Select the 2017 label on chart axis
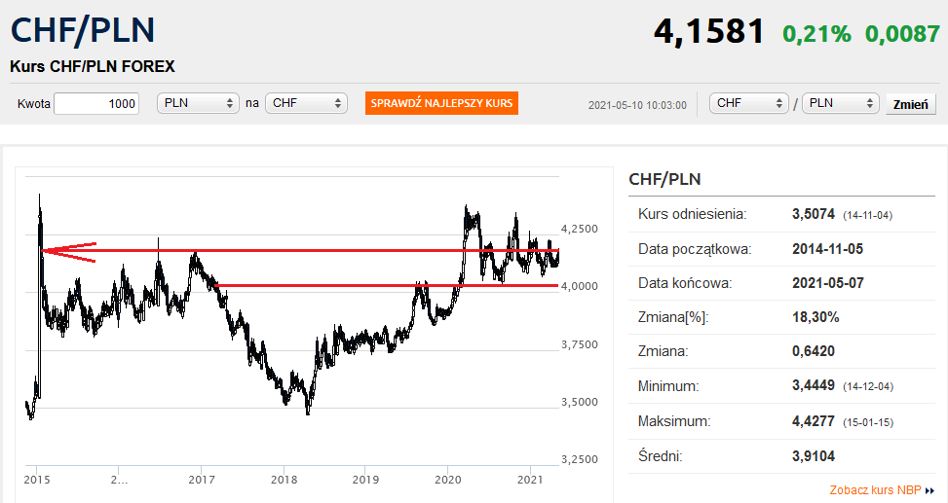Screen dimensions: 948x503 [x=201, y=477]
